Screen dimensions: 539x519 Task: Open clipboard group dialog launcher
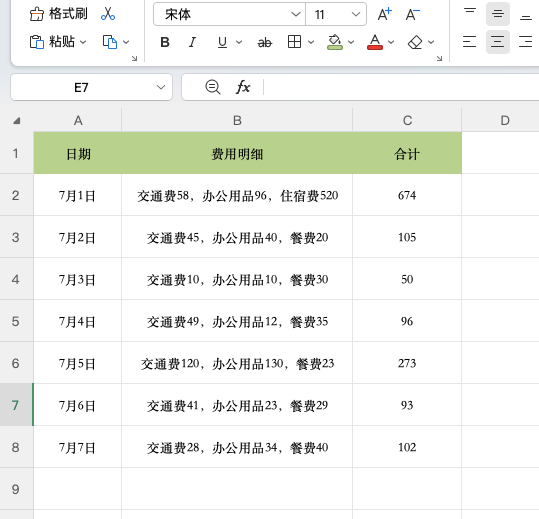(x=134, y=58)
